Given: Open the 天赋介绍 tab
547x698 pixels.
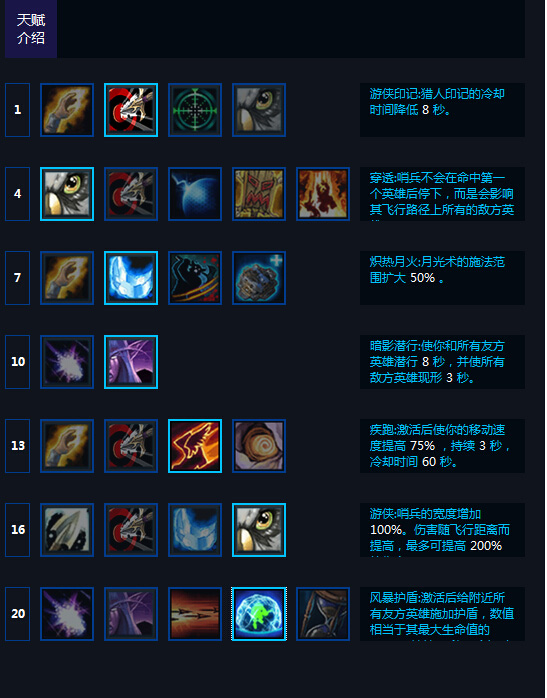Looking at the screenshot, I should 31,28.
